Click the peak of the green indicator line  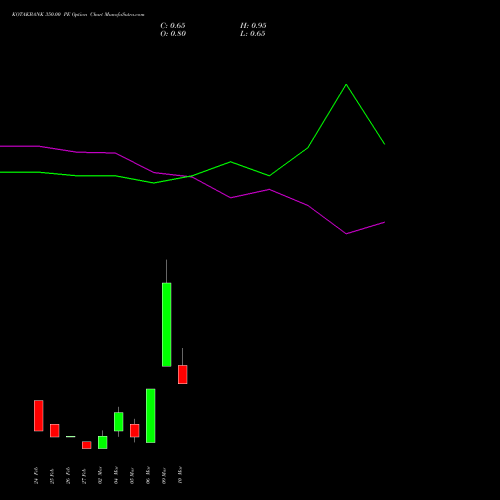(x=346, y=85)
